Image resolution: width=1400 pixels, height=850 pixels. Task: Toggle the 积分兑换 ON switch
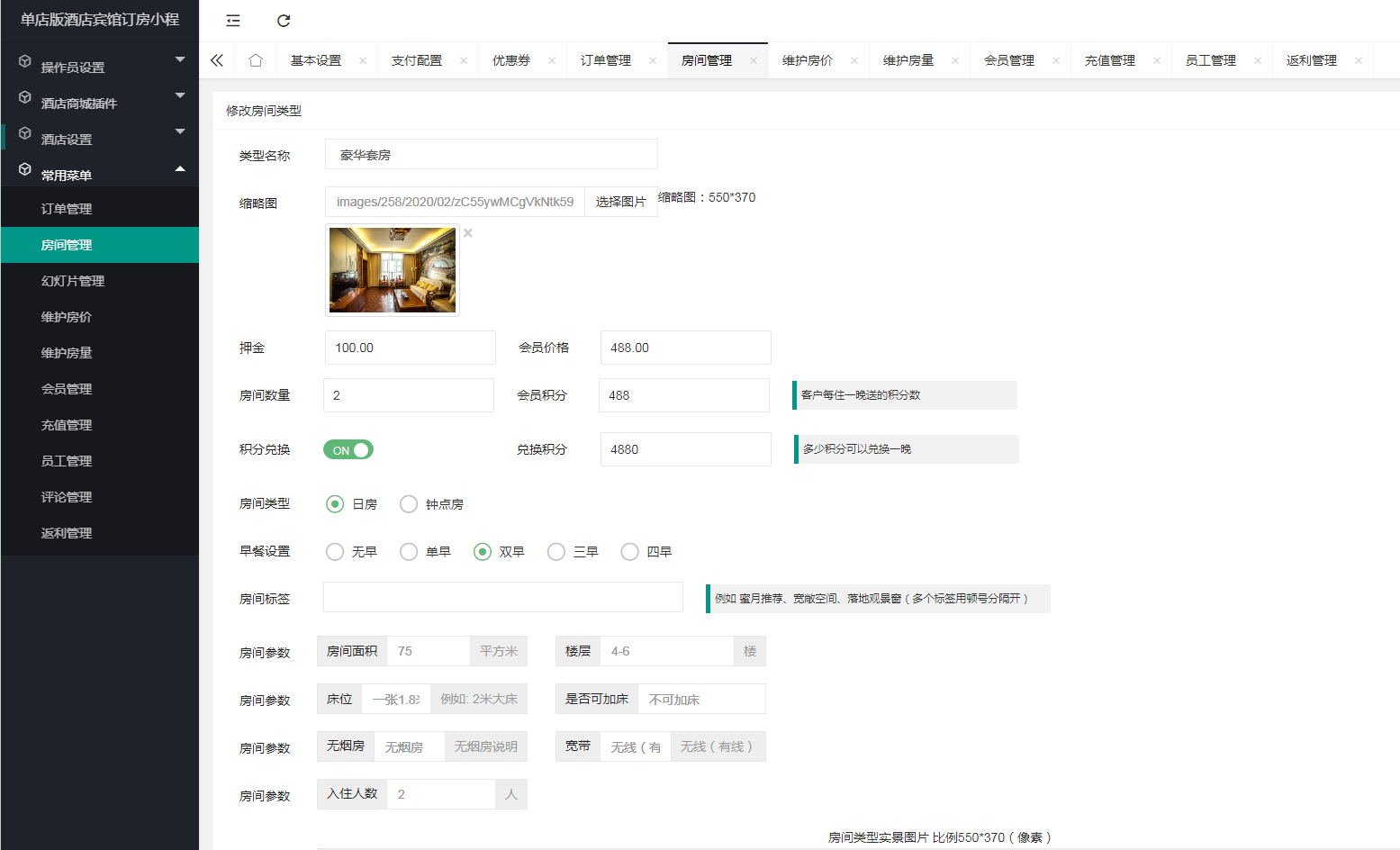tap(348, 450)
